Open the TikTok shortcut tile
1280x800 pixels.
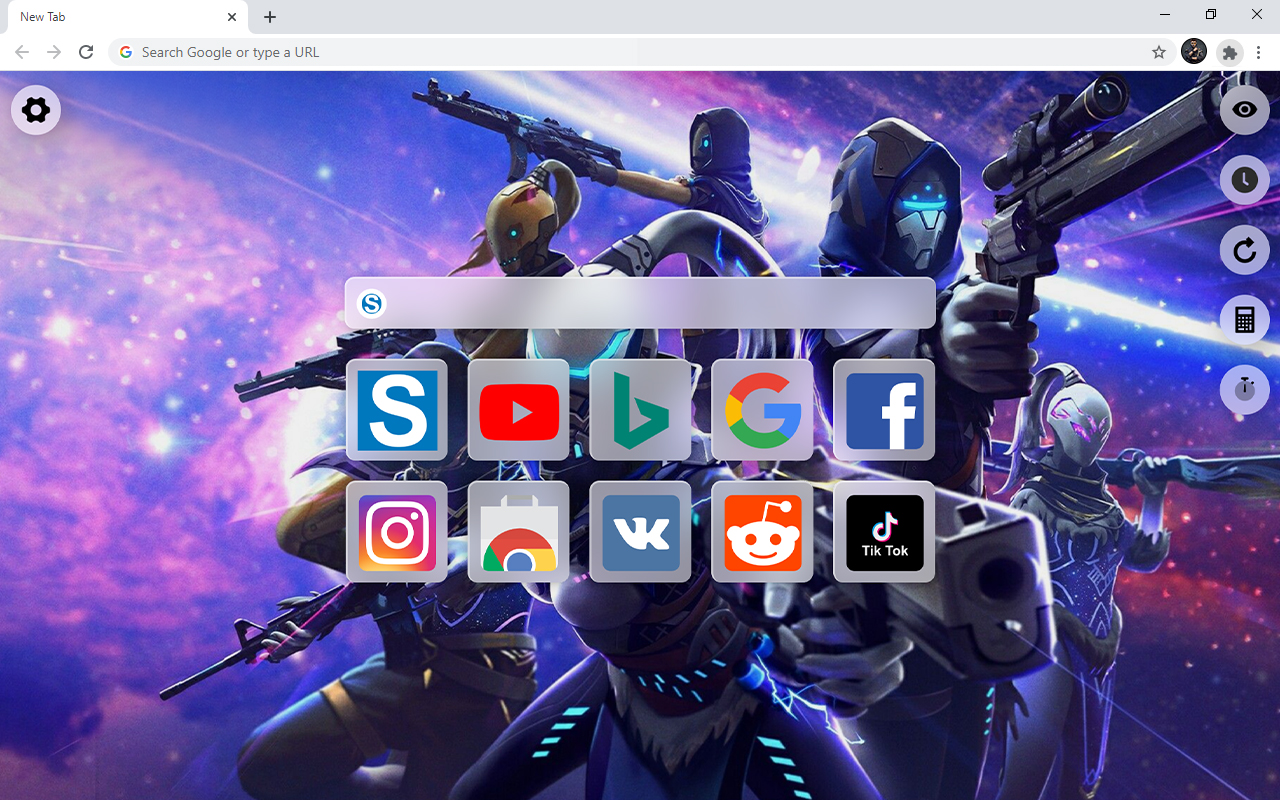click(885, 532)
